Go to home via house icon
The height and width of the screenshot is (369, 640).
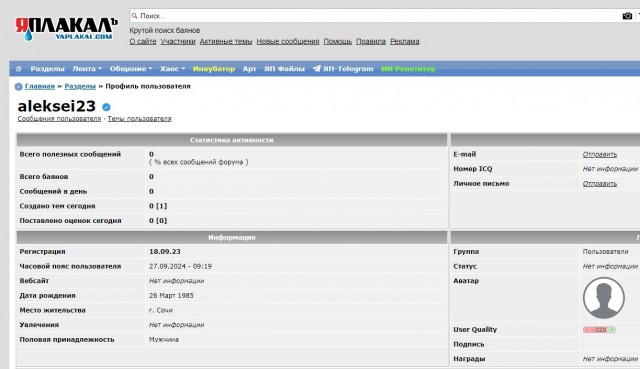click(x=18, y=69)
